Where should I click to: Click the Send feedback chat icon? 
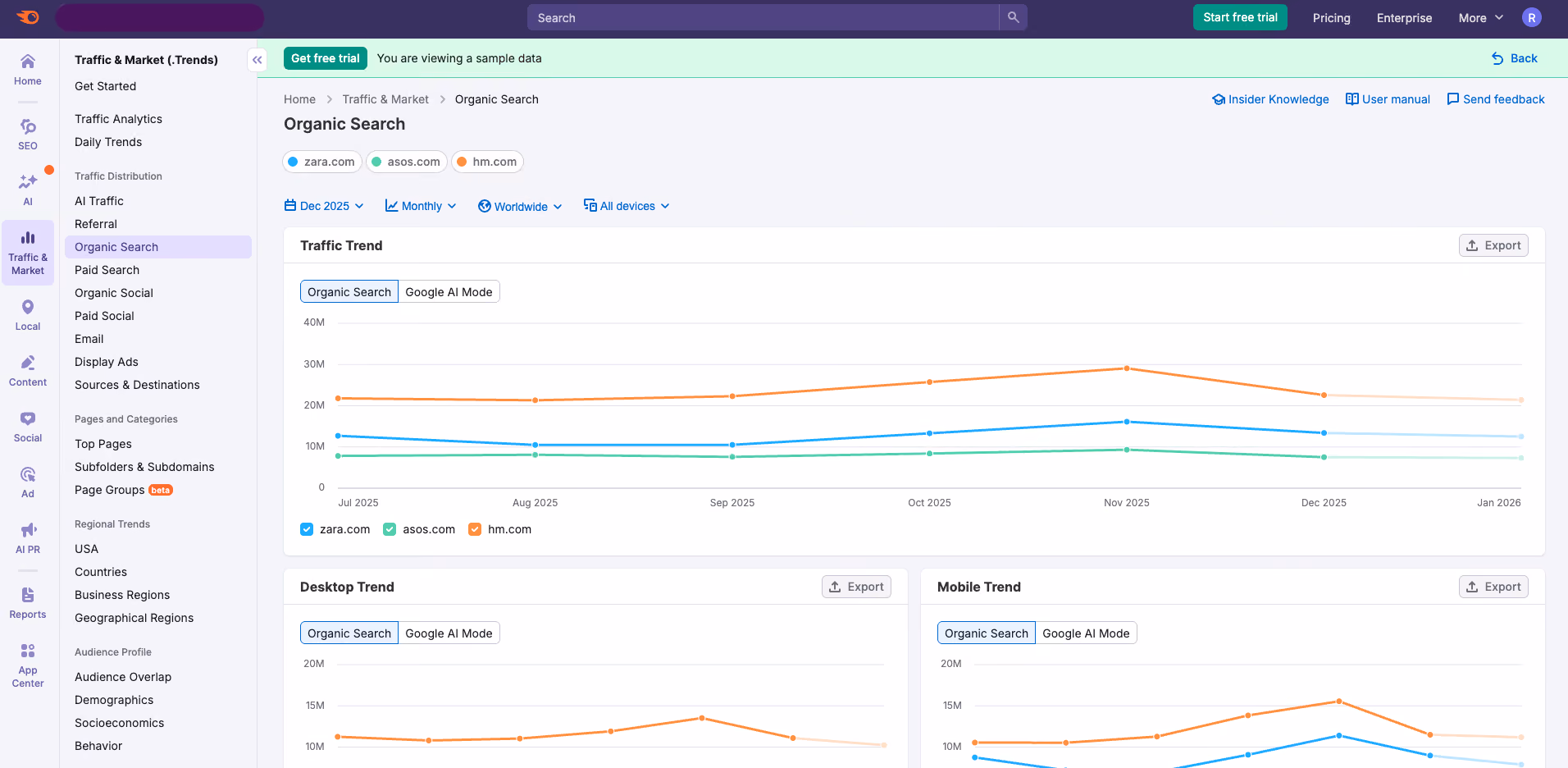tap(1453, 99)
